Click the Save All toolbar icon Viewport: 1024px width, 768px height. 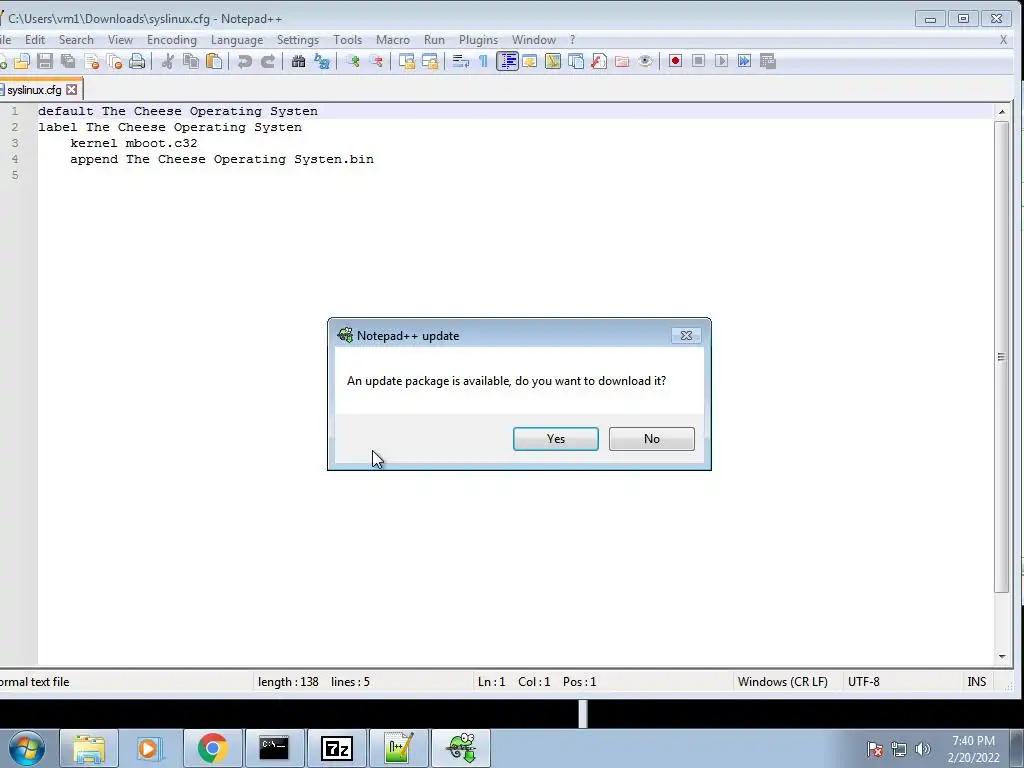(68, 61)
